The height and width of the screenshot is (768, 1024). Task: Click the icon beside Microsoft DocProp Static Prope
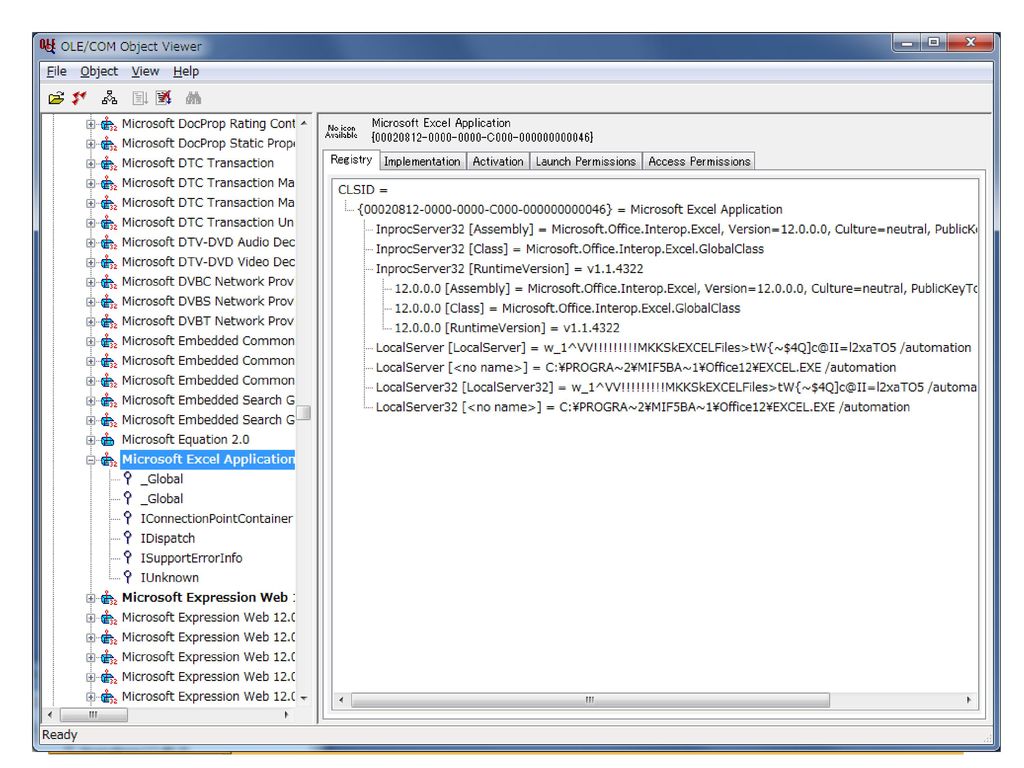point(108,144)
